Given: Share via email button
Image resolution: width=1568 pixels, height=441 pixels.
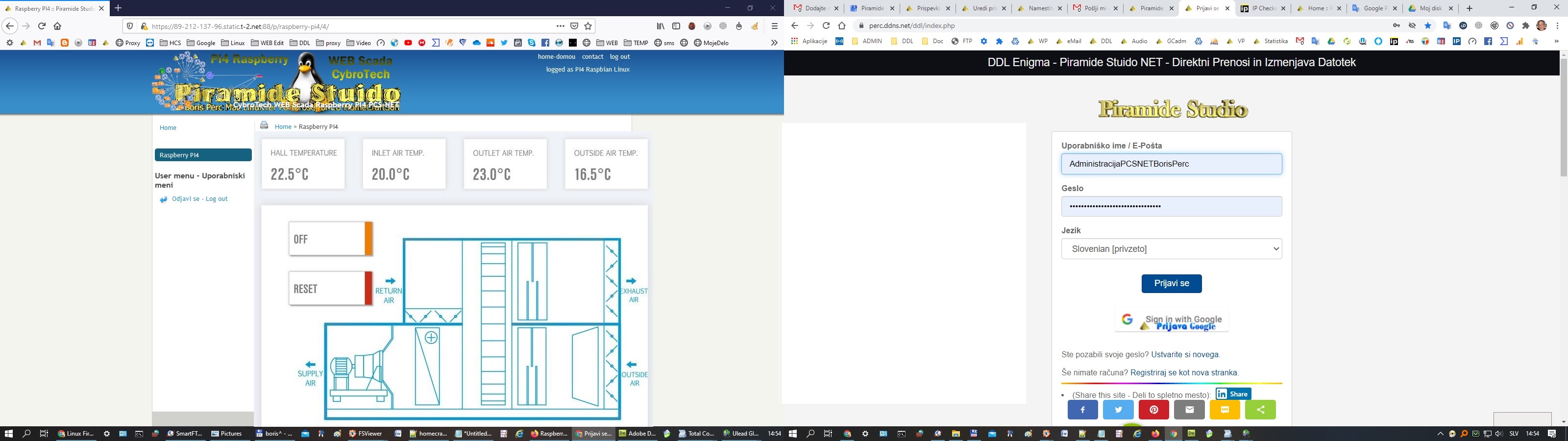Looking at the screenshot, I should tap(1189, 410).
